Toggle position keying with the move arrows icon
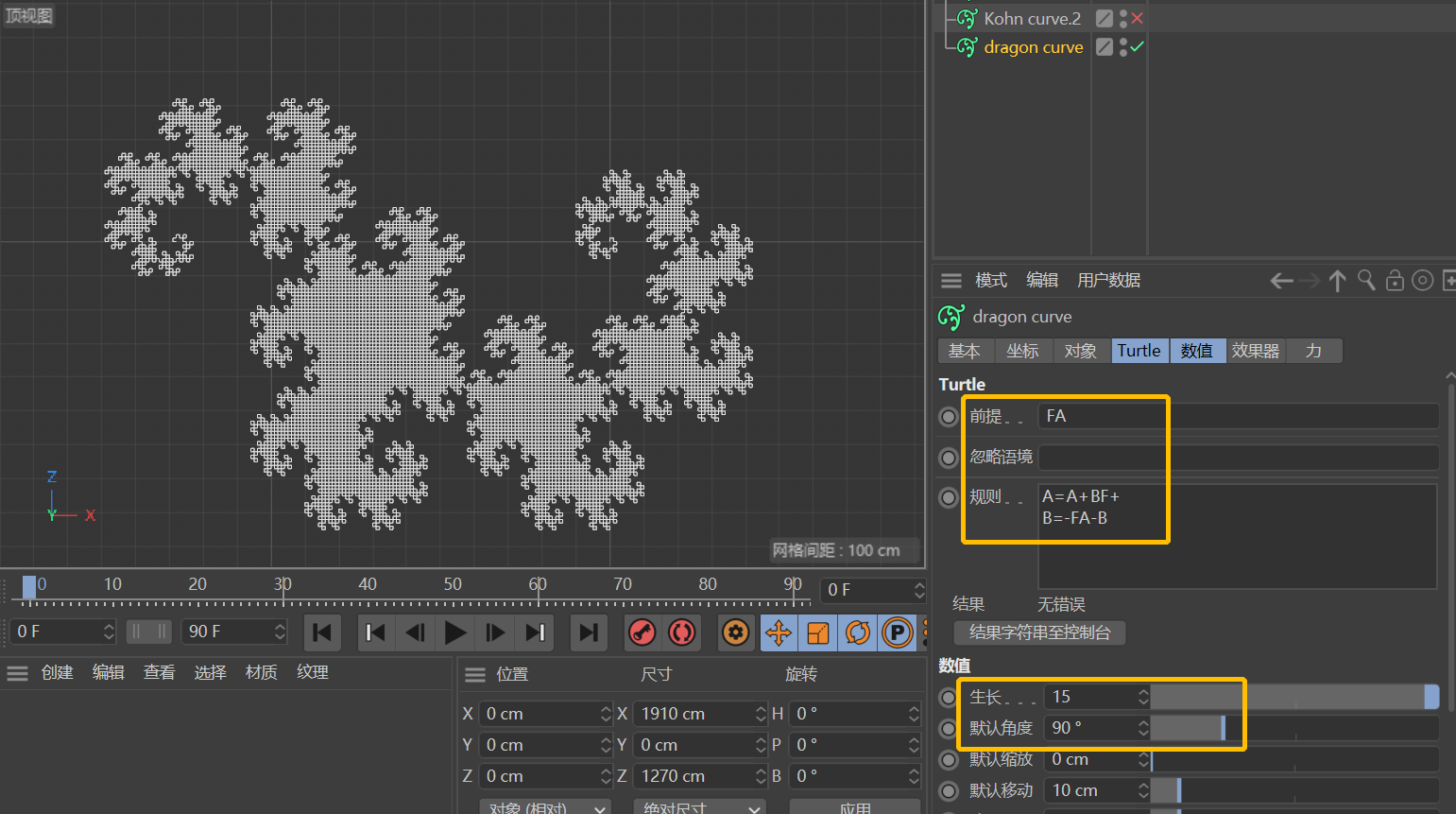The height and width of the screenshot is (814, 1456). 779,632
